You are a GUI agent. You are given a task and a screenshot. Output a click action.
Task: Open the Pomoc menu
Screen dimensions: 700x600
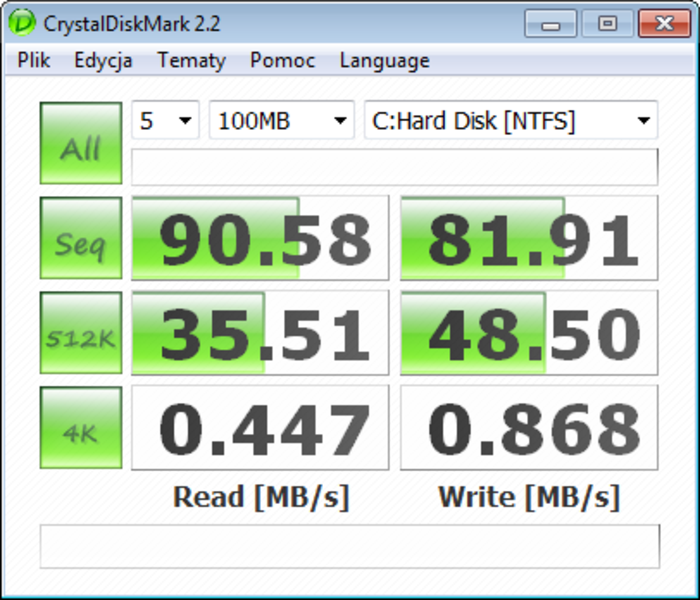[x=283, y=60]
